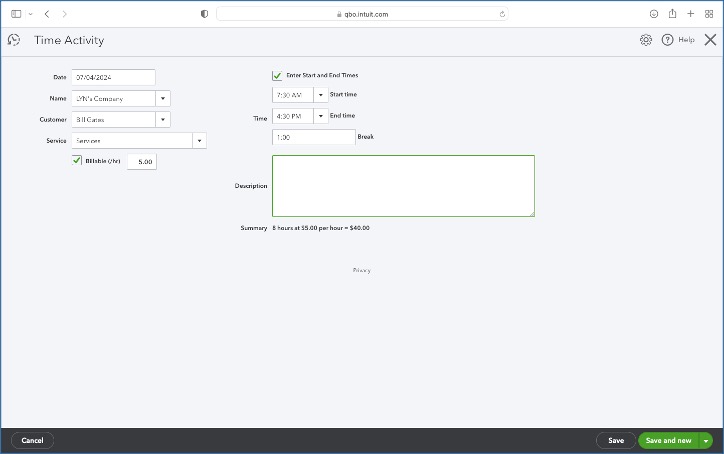The height and width of the screenshot is (454, 724).
Task: Click the qbo.intuit.com address bar
Action: 362,14
